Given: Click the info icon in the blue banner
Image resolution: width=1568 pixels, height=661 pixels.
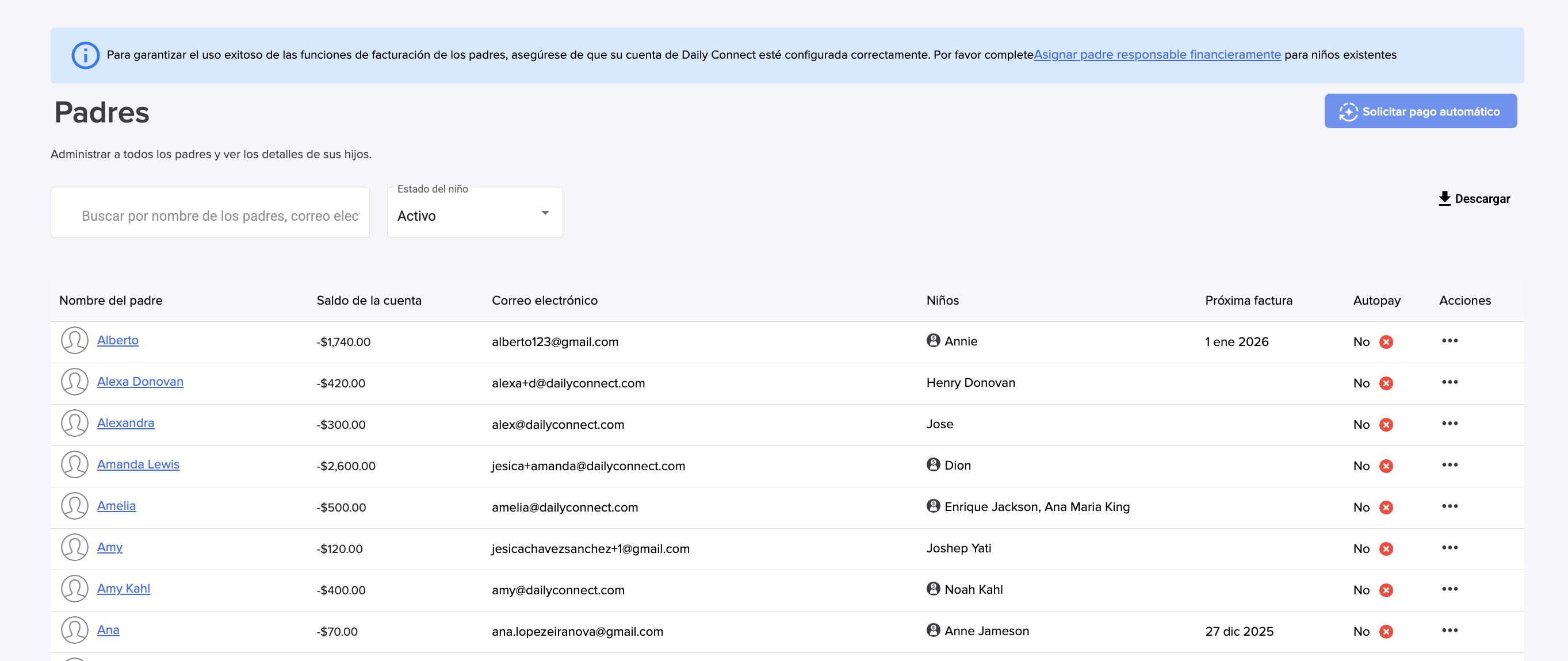Looking at the screenshot, I should [85, 55].
